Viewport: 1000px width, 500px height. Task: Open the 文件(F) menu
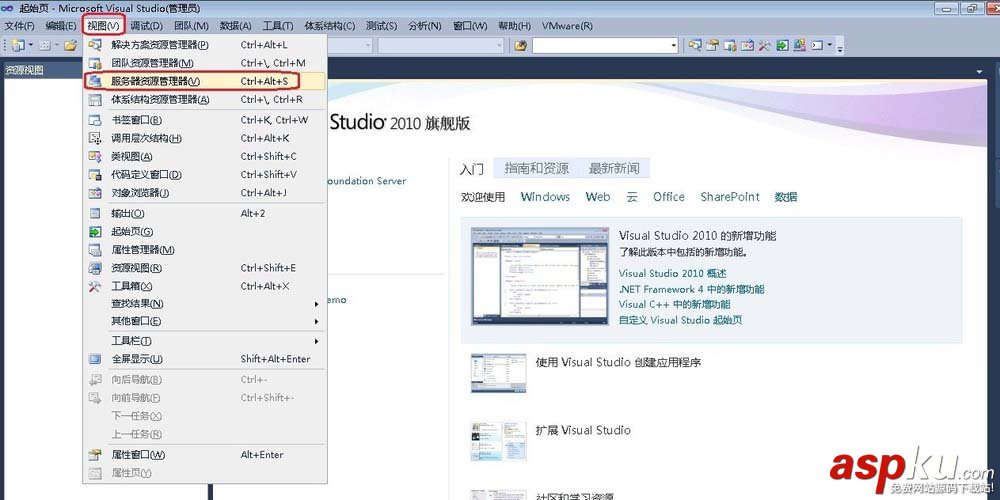(19, 26)
